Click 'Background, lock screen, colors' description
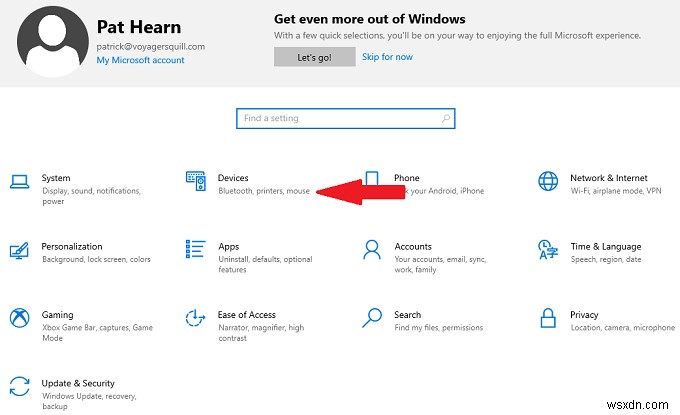The height and width of the screenshot is (415, 680). (96, 259)
